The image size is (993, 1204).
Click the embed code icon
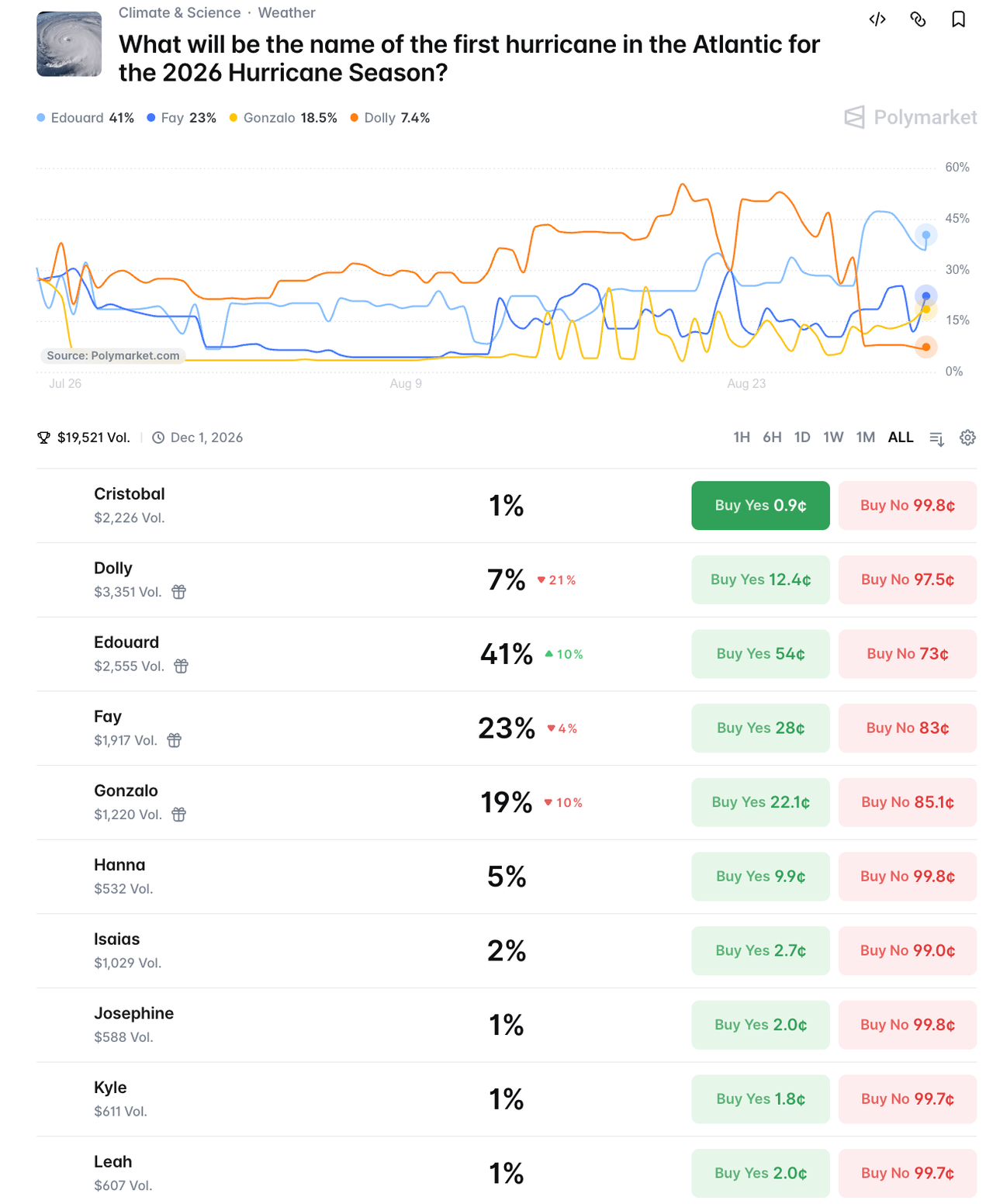click(877, 19)
